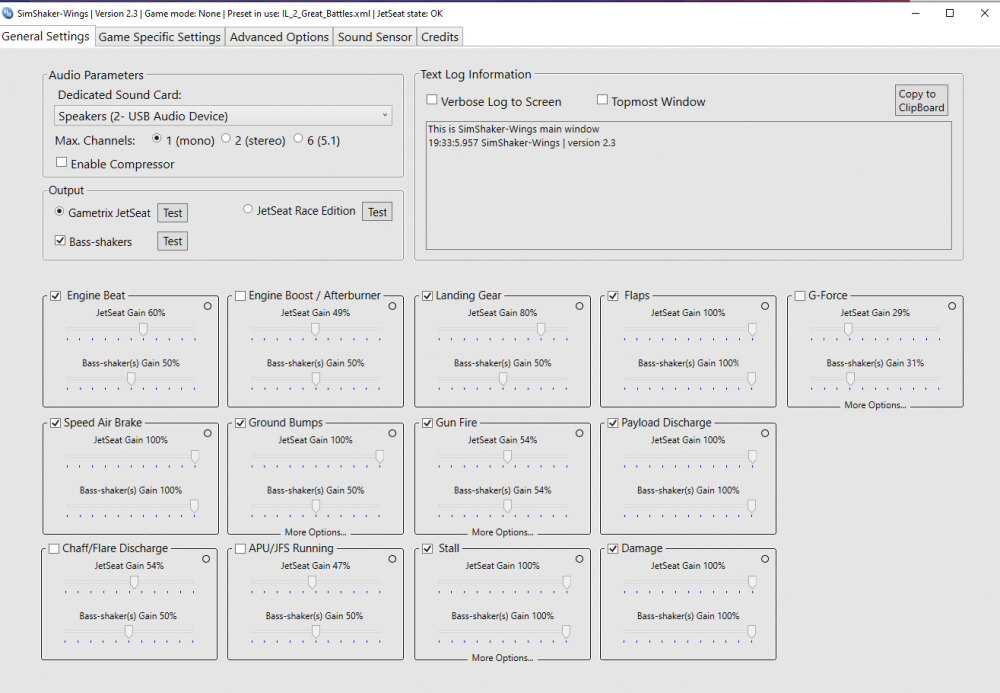The width and height of the screenshot is (1000, 693).
Task: Check the APU/JFS Running box
Action: click(240, 548)
